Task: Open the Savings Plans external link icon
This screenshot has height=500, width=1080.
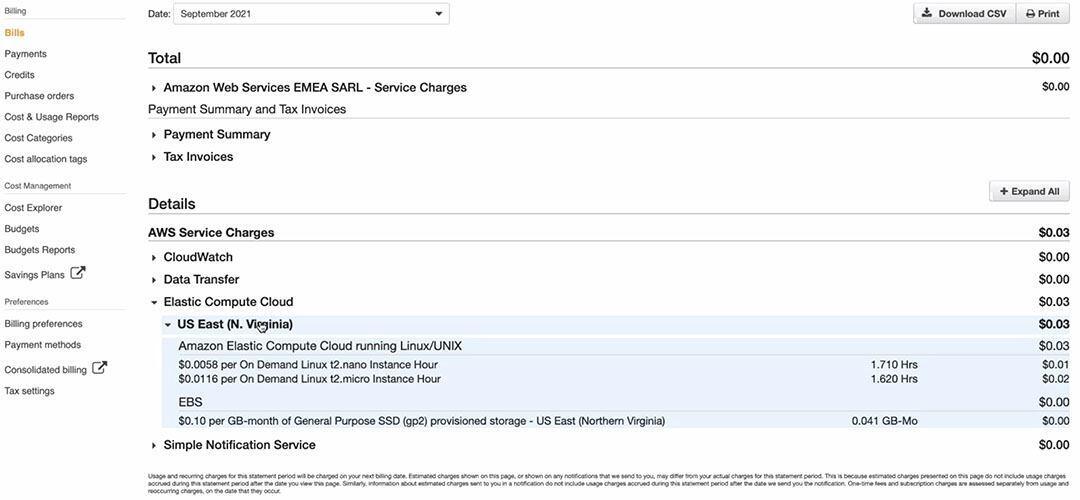Action: click(x=79, y=273)
